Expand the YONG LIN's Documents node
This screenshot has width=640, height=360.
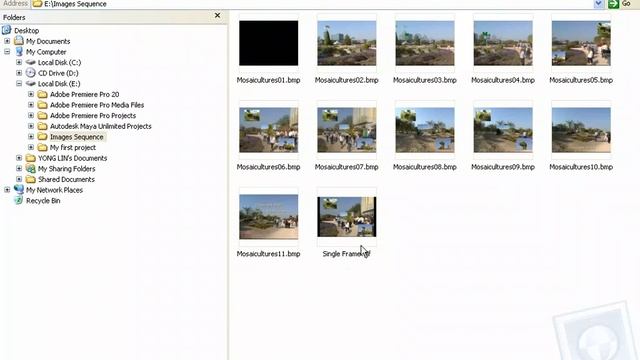click(x=19, y=158)
